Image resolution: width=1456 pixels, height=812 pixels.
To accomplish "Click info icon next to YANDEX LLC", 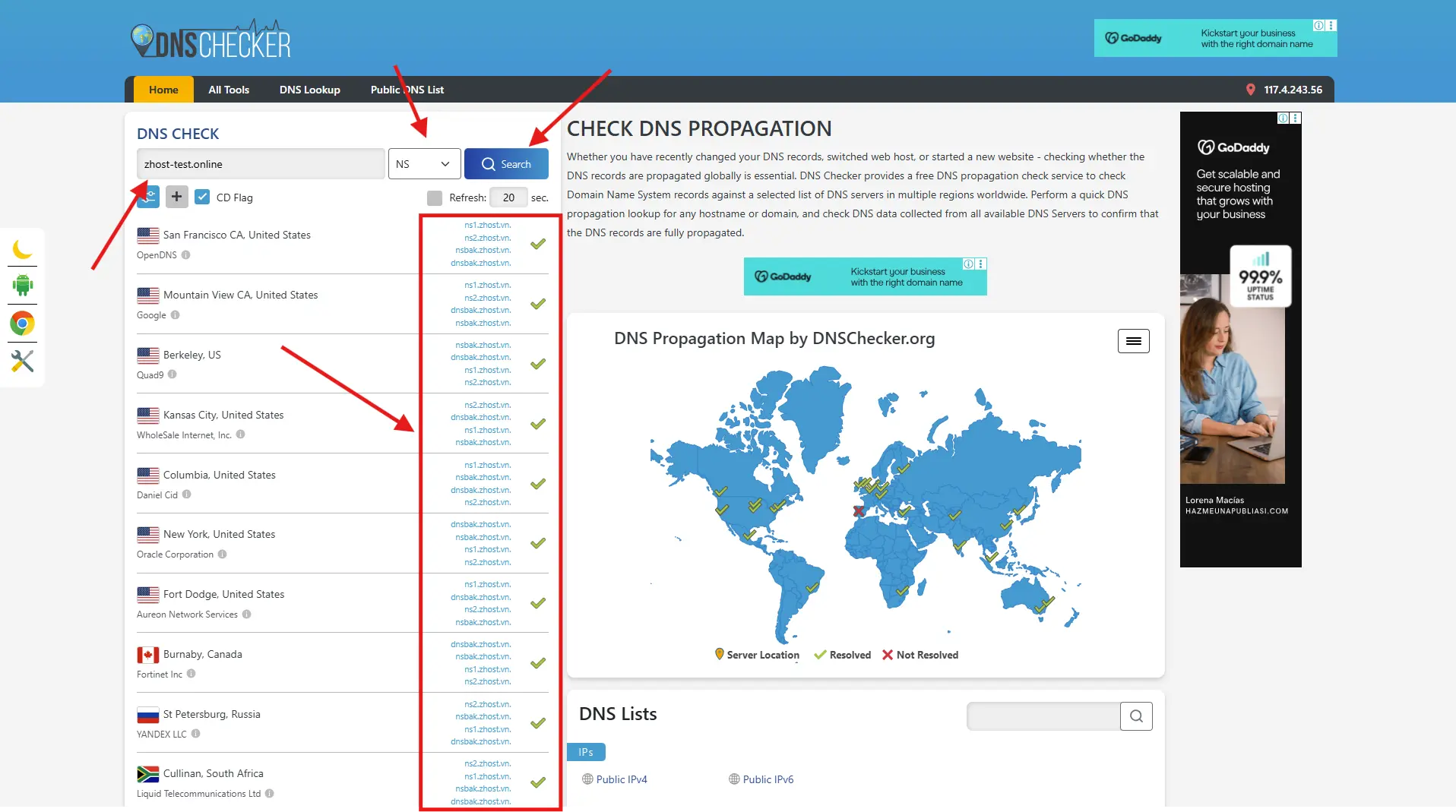I will (x=195, y=734).
